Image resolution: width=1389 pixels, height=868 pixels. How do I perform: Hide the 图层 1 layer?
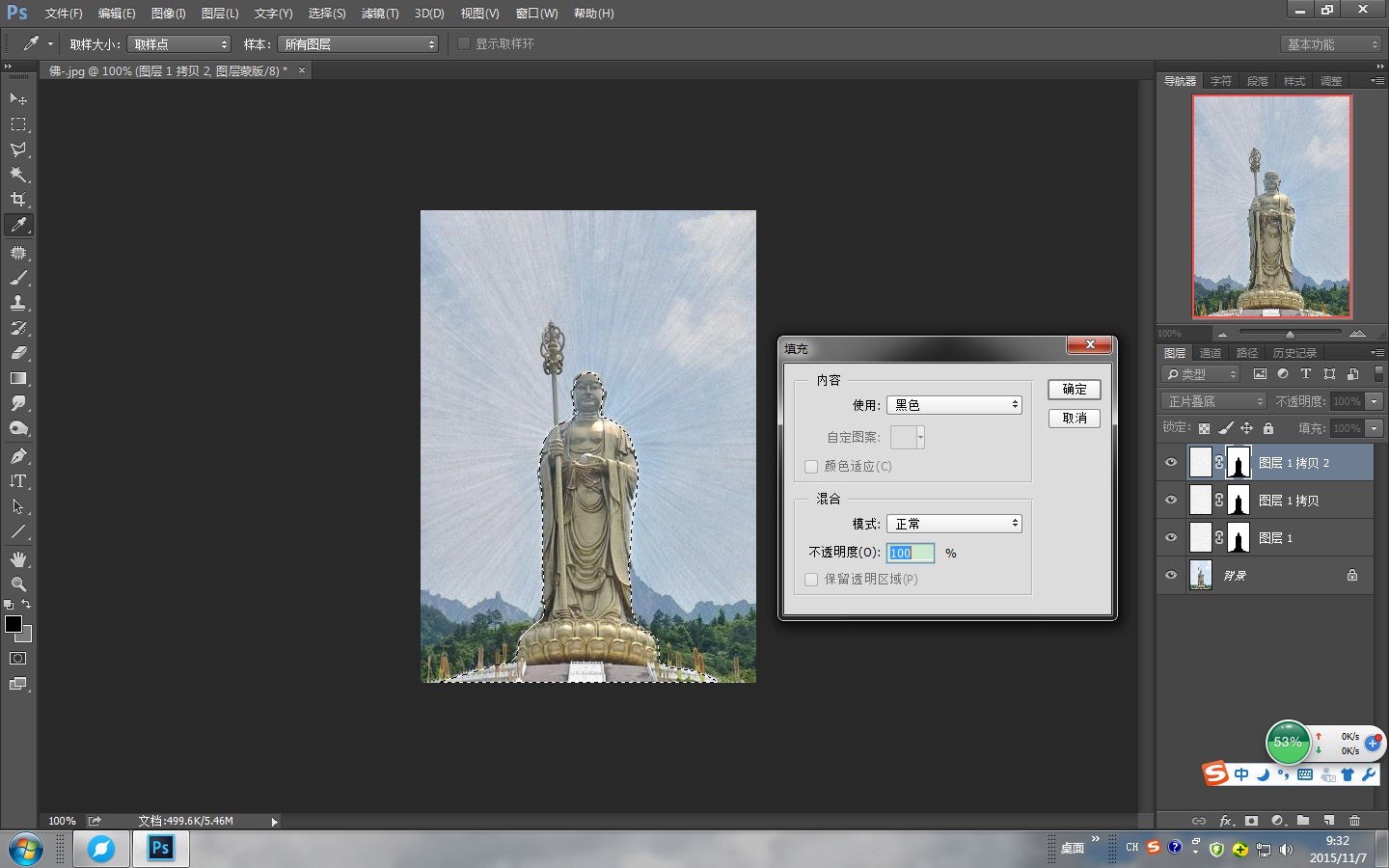tap(1171, 538)
